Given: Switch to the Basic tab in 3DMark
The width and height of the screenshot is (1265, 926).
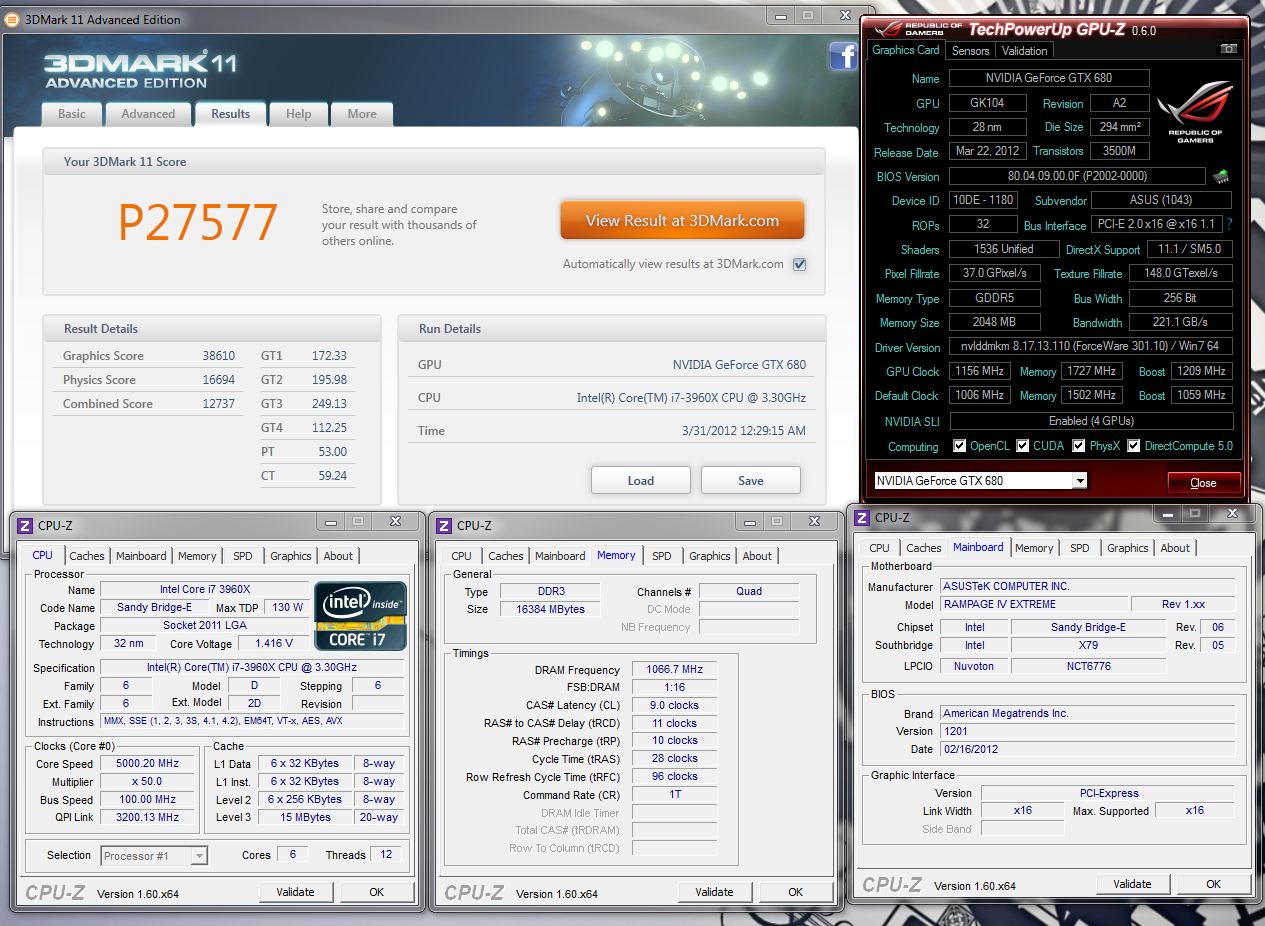Looking at the screenshot, I should coord(72,114).
